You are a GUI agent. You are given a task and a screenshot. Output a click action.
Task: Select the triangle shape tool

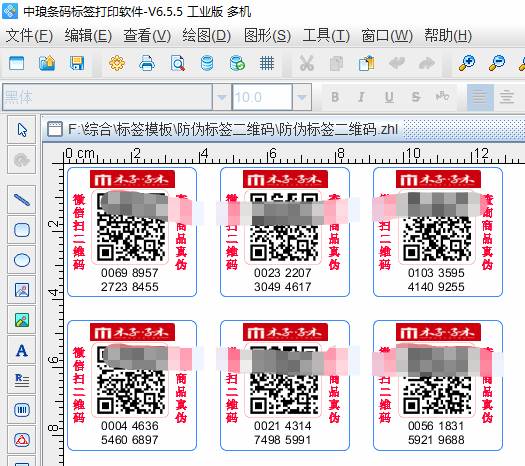tap(22, 440)
